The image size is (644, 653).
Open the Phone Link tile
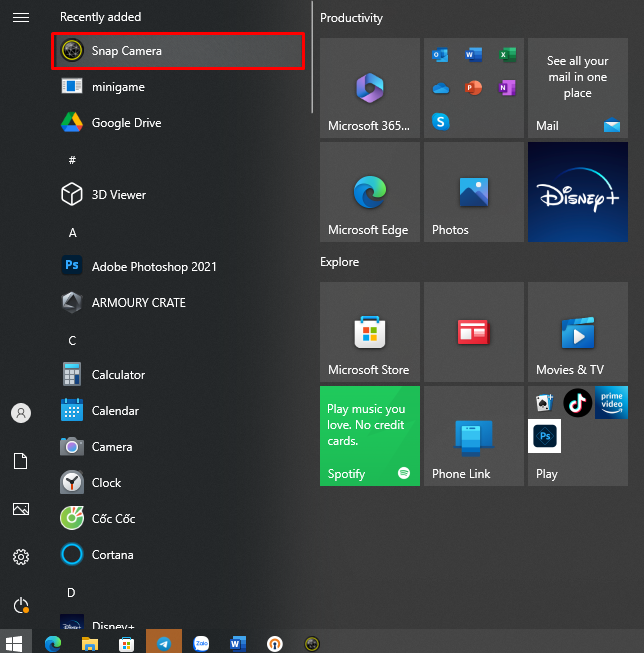(x=474, y=436)
